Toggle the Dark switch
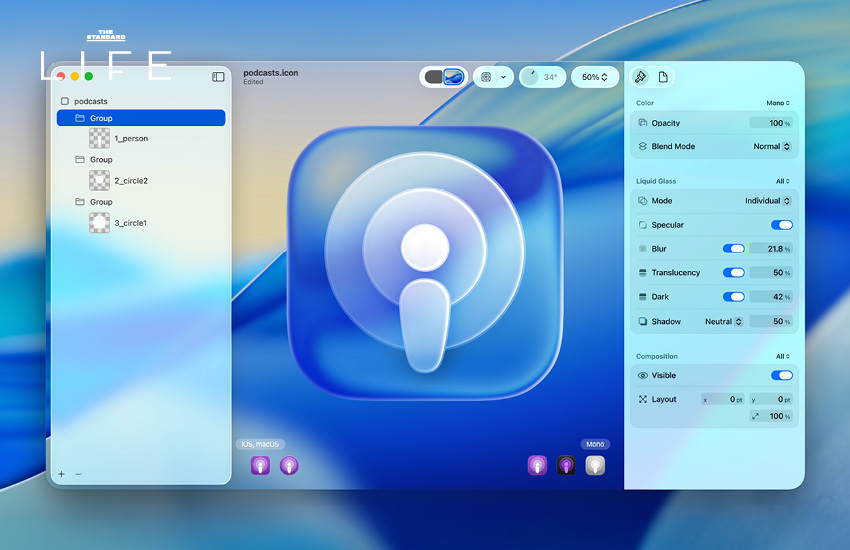 tap(733, 296)
